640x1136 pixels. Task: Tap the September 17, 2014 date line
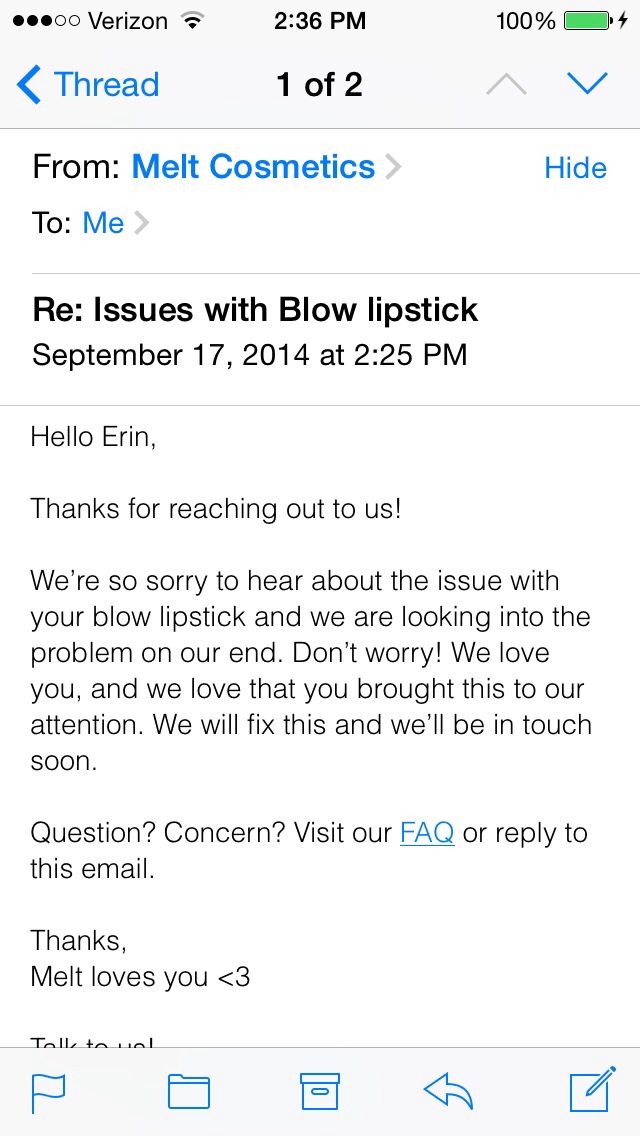(250, 355)
